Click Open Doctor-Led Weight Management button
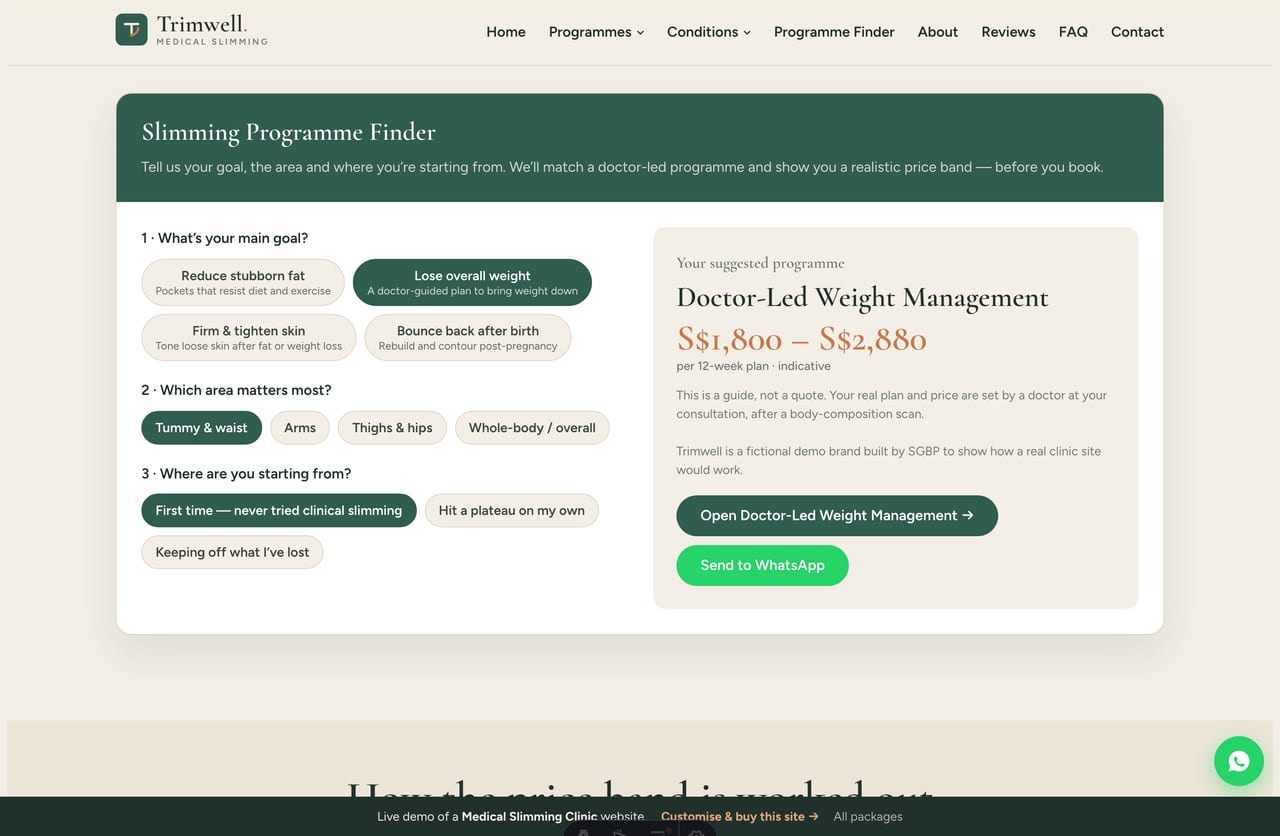1280x836 pixels. 837,516
